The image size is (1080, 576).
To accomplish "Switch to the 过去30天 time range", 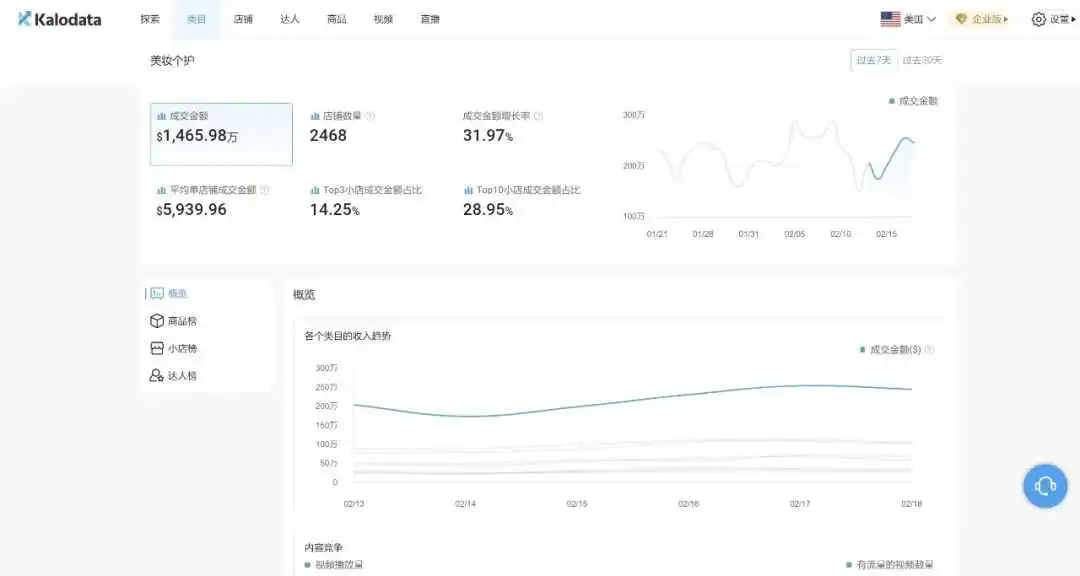I will point(922,60).
